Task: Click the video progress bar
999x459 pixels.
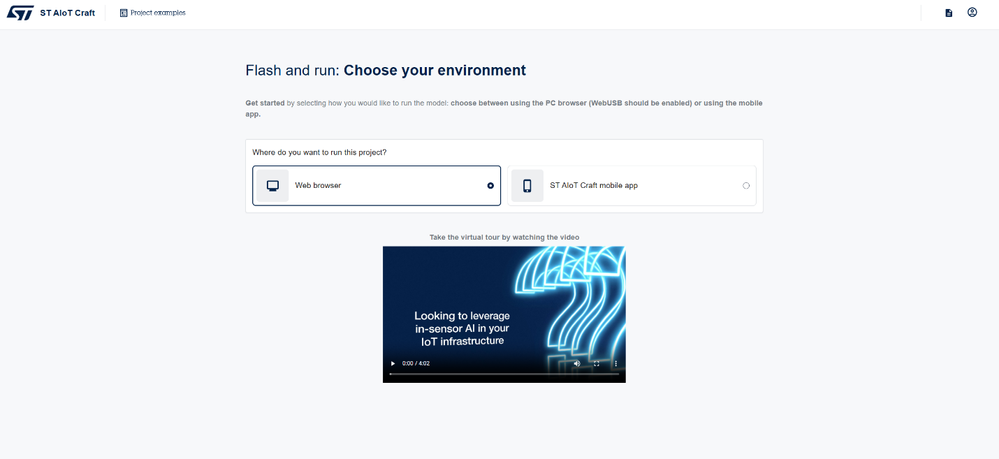Action: point(504,374)
